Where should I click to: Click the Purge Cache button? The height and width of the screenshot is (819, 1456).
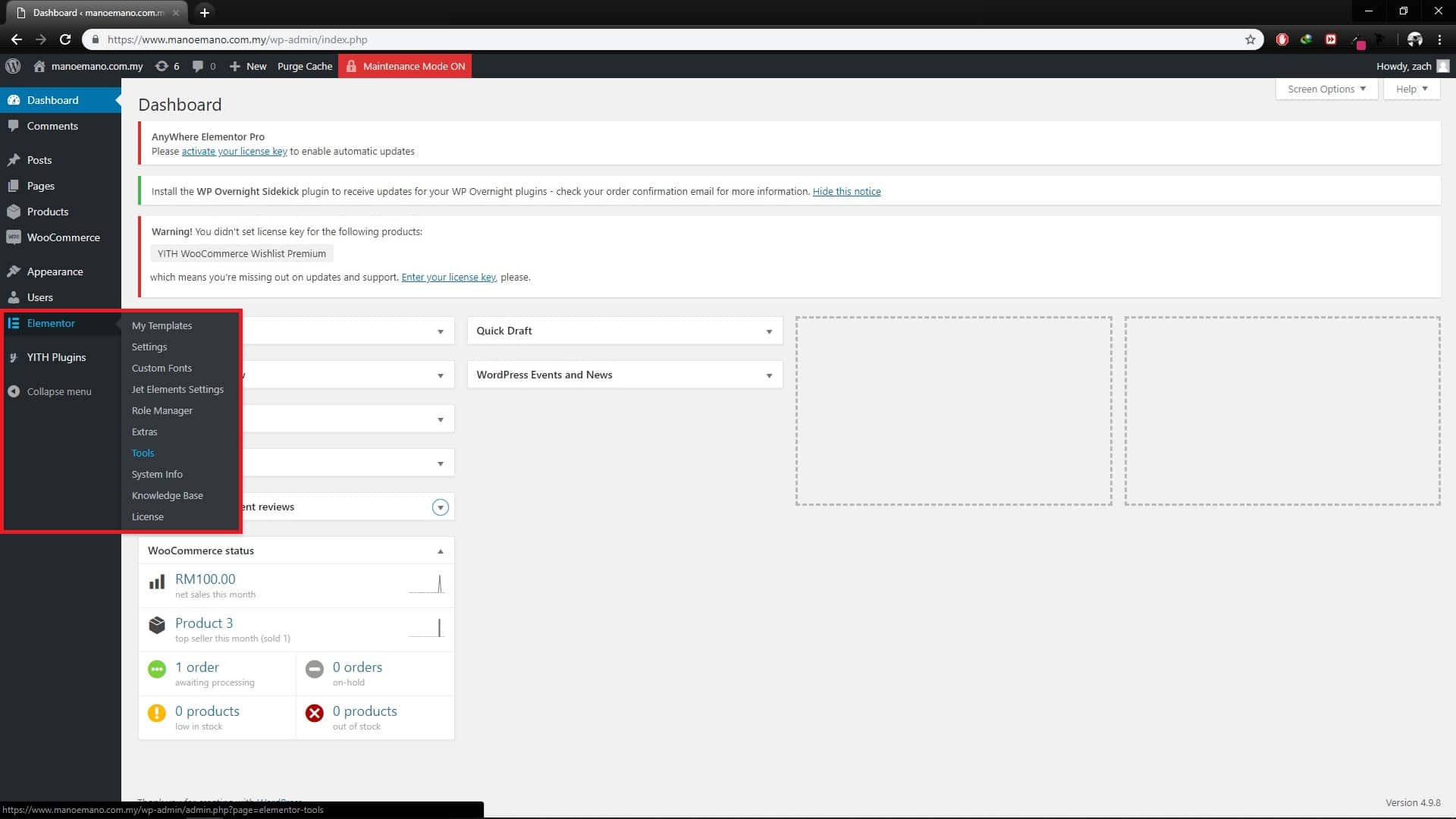[x=305, y=66]
